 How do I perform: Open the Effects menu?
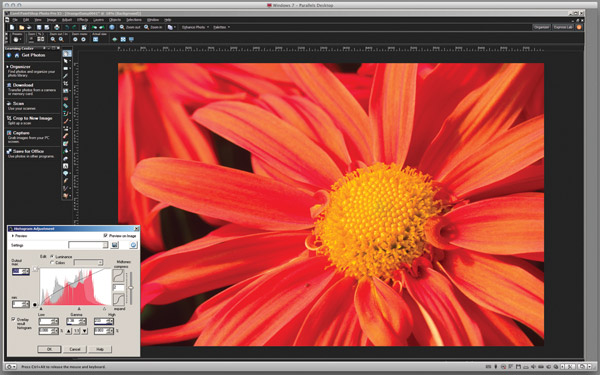click(x=83, y=20)
